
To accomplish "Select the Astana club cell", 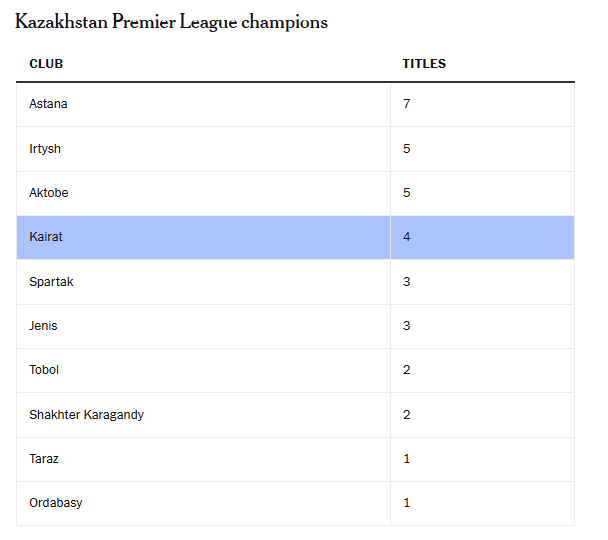I will pyautogui.click(x=49, y=104).
